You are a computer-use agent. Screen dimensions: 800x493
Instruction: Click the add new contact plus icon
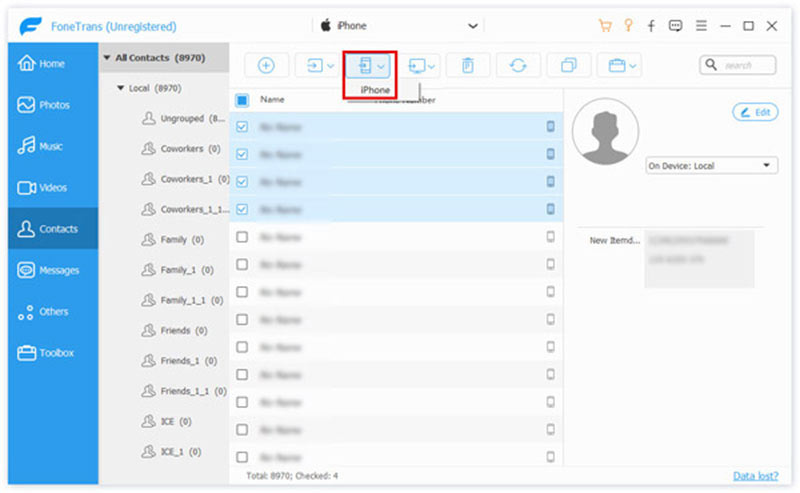266,65
